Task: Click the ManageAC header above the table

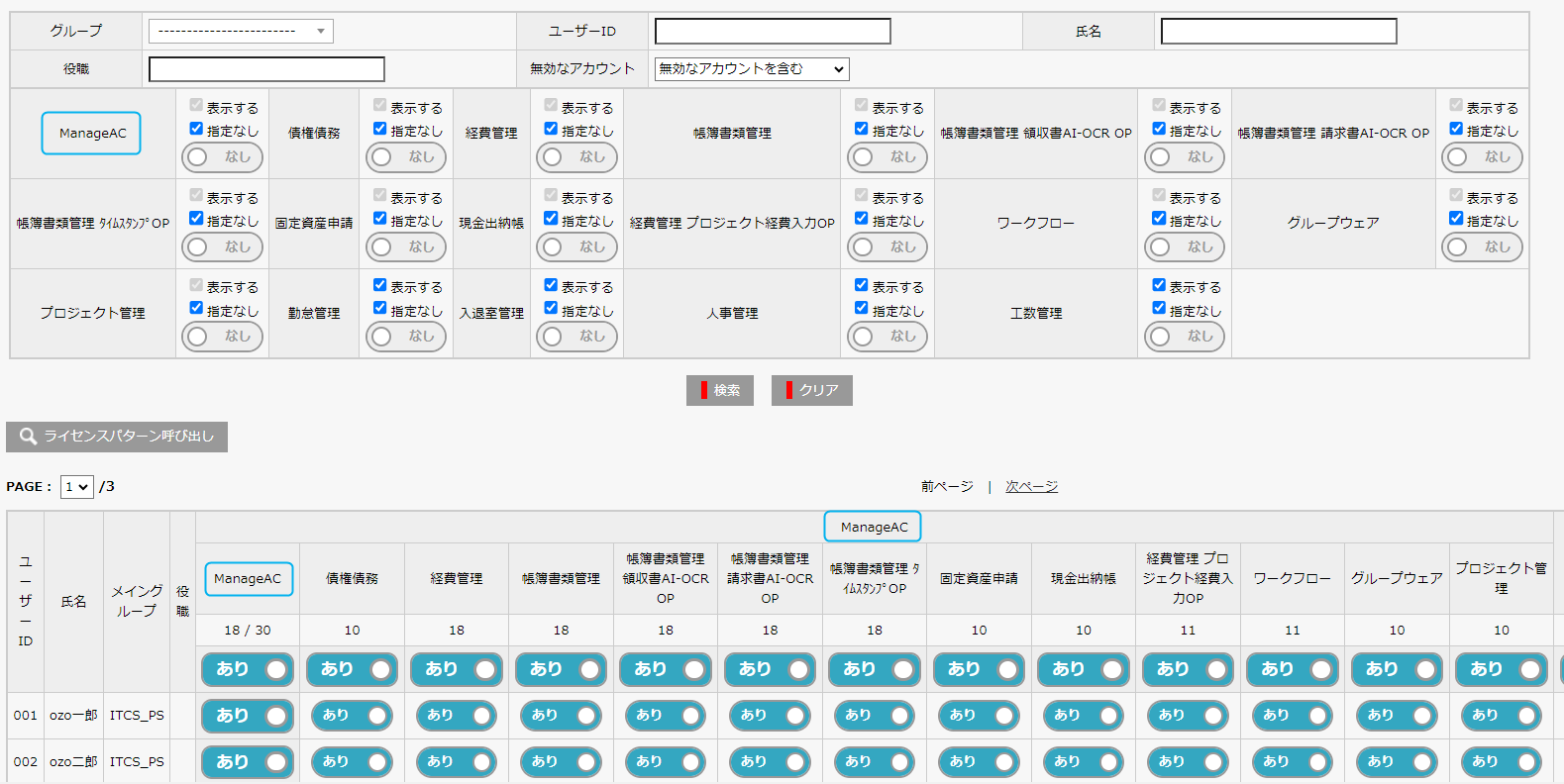Action: click(873, 528)
